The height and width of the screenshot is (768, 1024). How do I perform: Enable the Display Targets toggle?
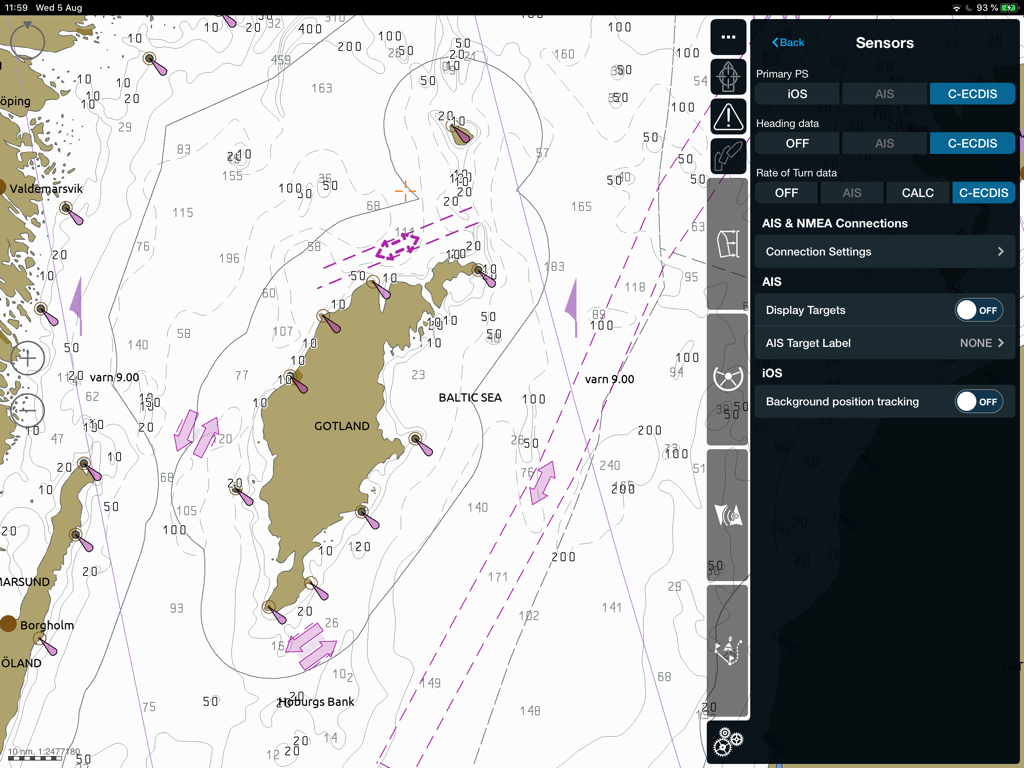coord(979,310)
